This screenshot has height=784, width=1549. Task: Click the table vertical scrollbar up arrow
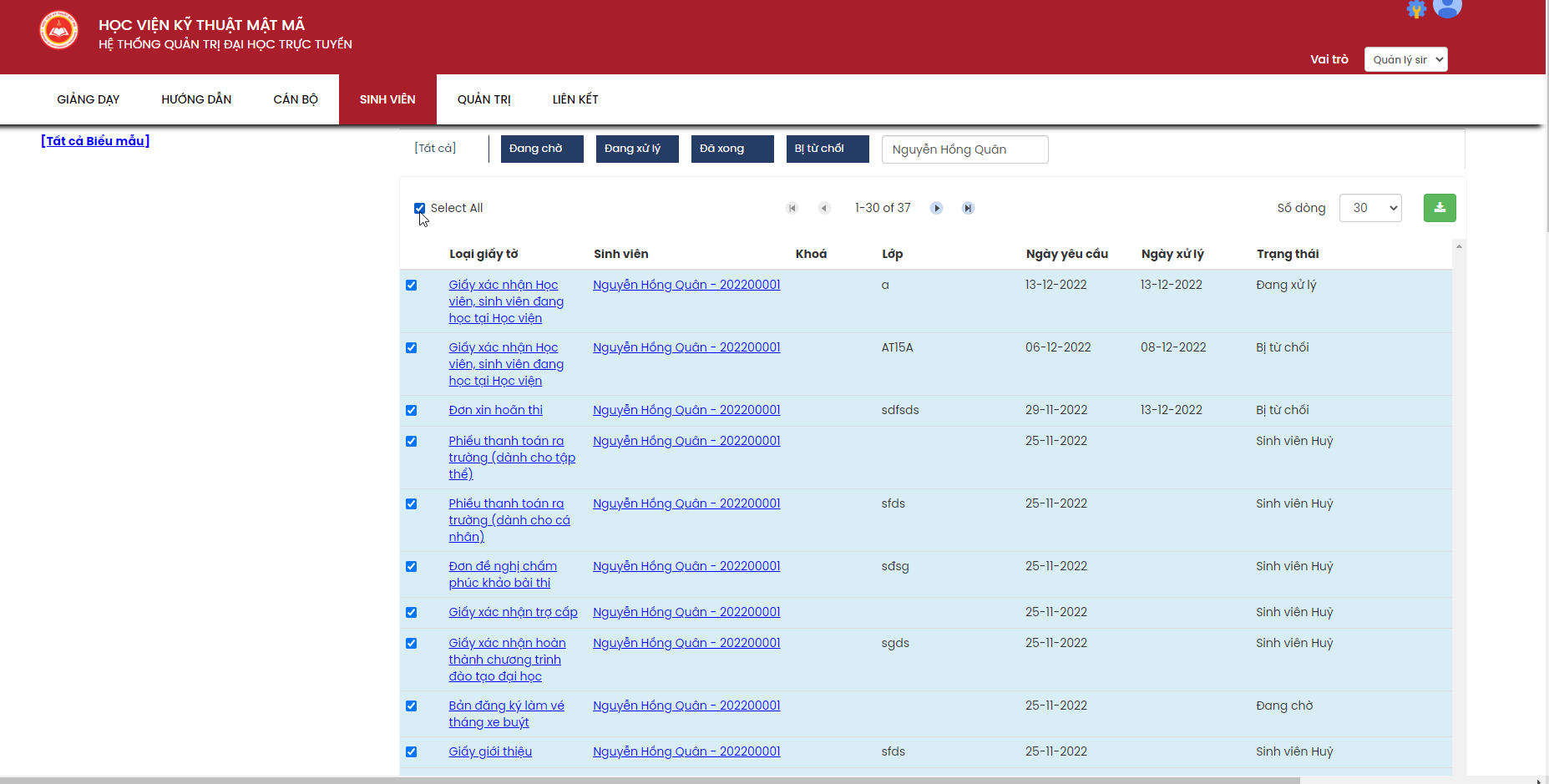[x=1459, y=246]
